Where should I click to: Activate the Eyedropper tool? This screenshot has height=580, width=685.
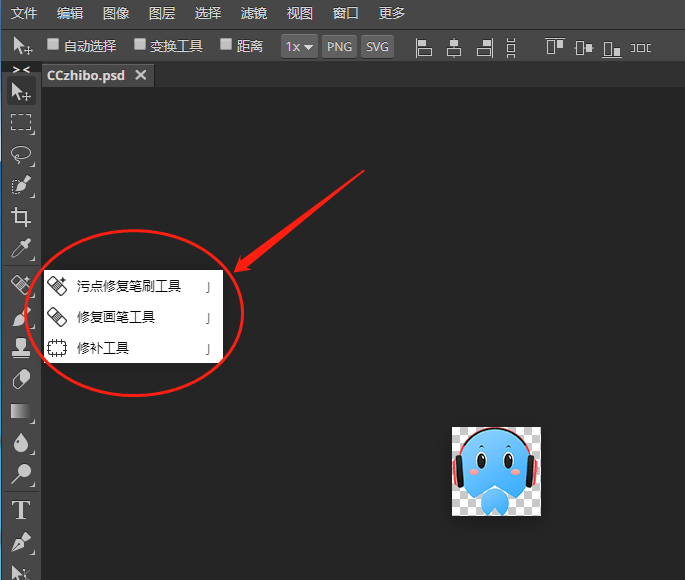(21, 248)
